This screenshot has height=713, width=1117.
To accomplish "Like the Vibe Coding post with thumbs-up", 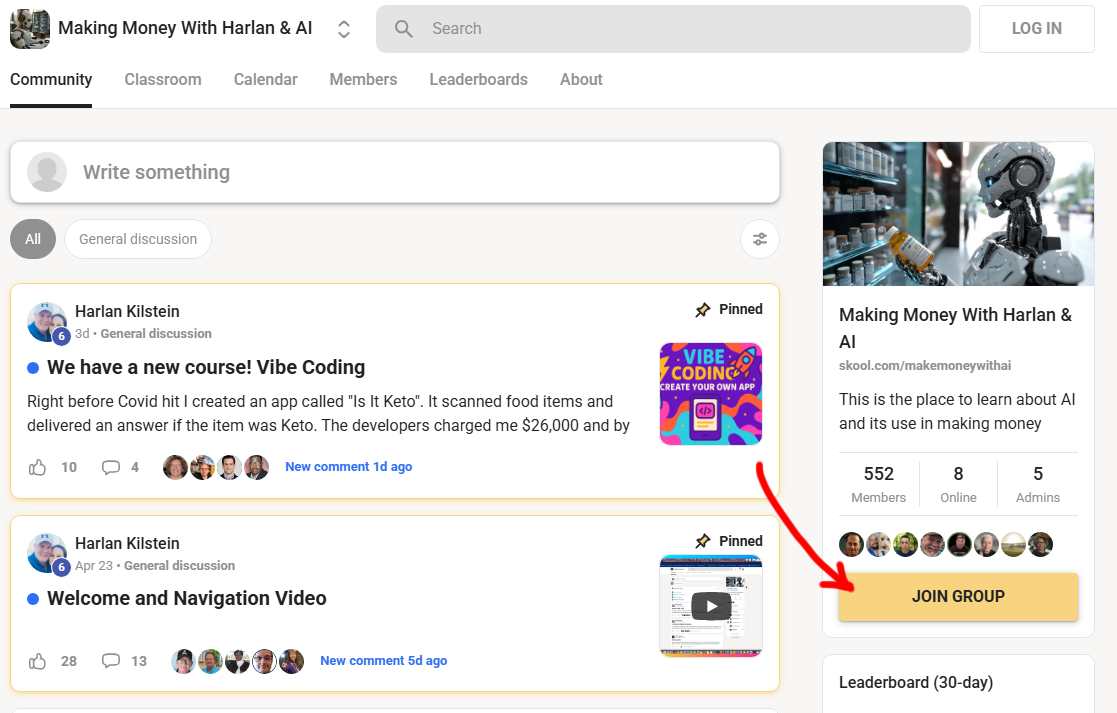I will (x=38, y=467).
